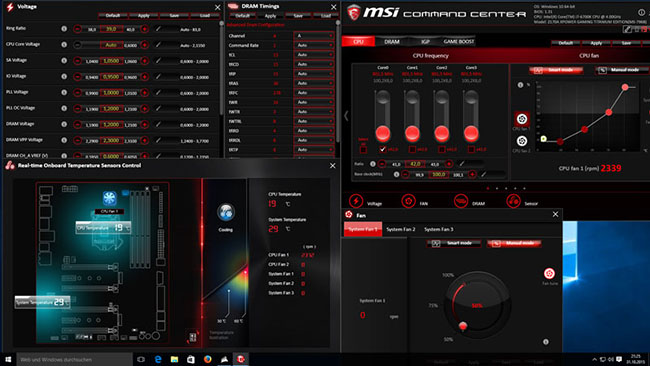
Task: Open the DRAM settings icon
Action: click(461, 201)
